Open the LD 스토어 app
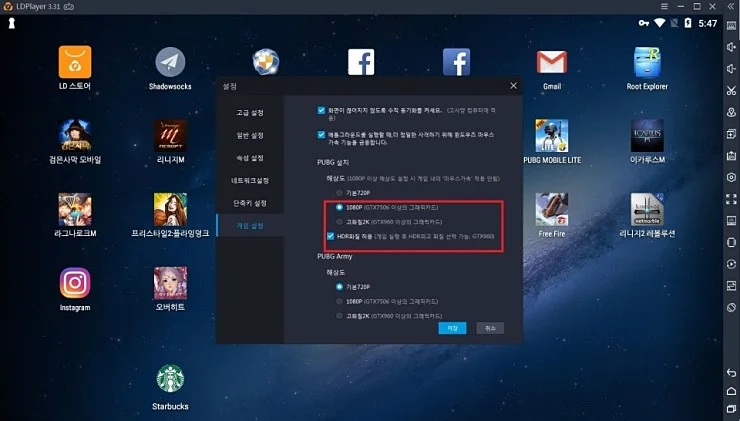This screenshot has width=740, height=421. pos(75,62)
